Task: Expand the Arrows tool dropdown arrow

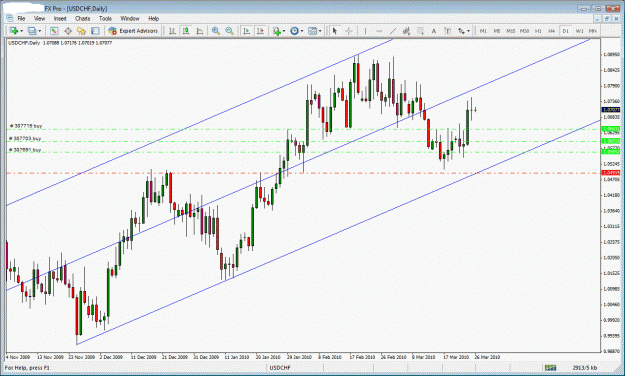Action: [x=468, y=31]
